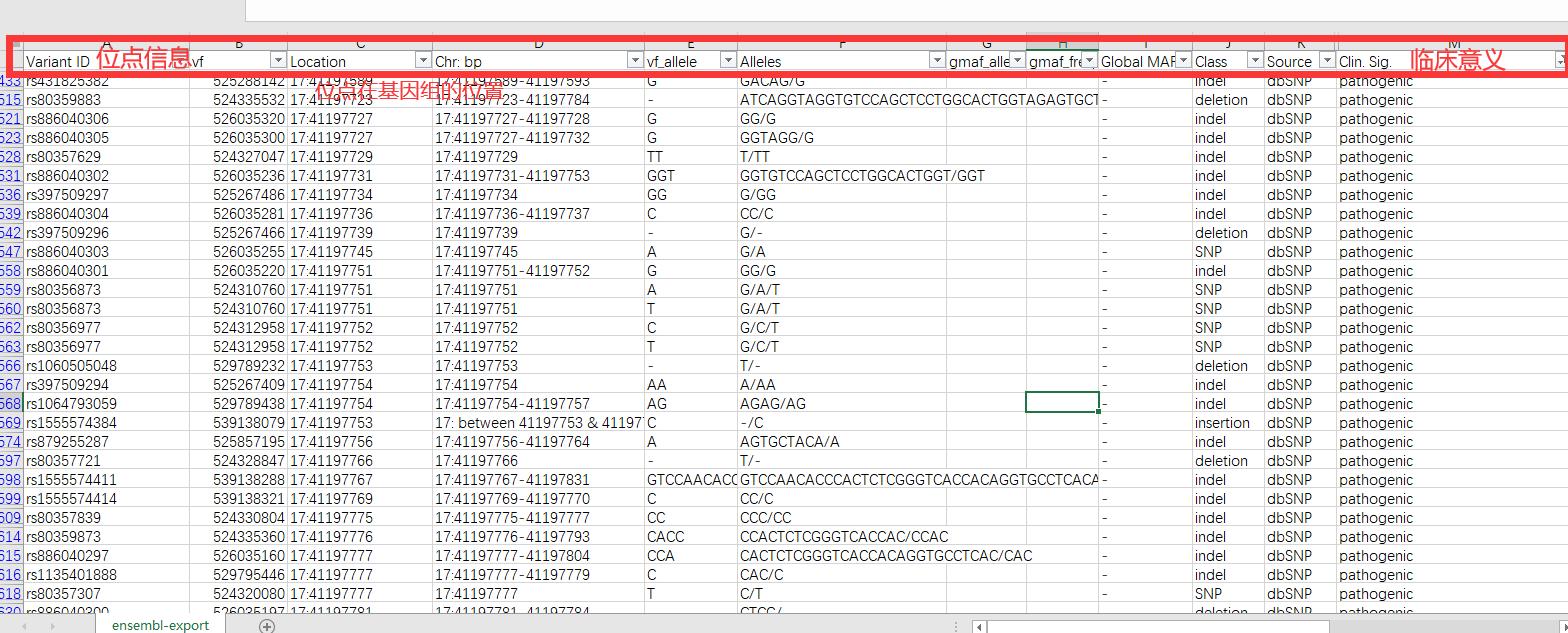Image resolution: width=1568 pixels, height=633 pixels.
Task: Select cell rs1064793059
Action: point(106,404)
